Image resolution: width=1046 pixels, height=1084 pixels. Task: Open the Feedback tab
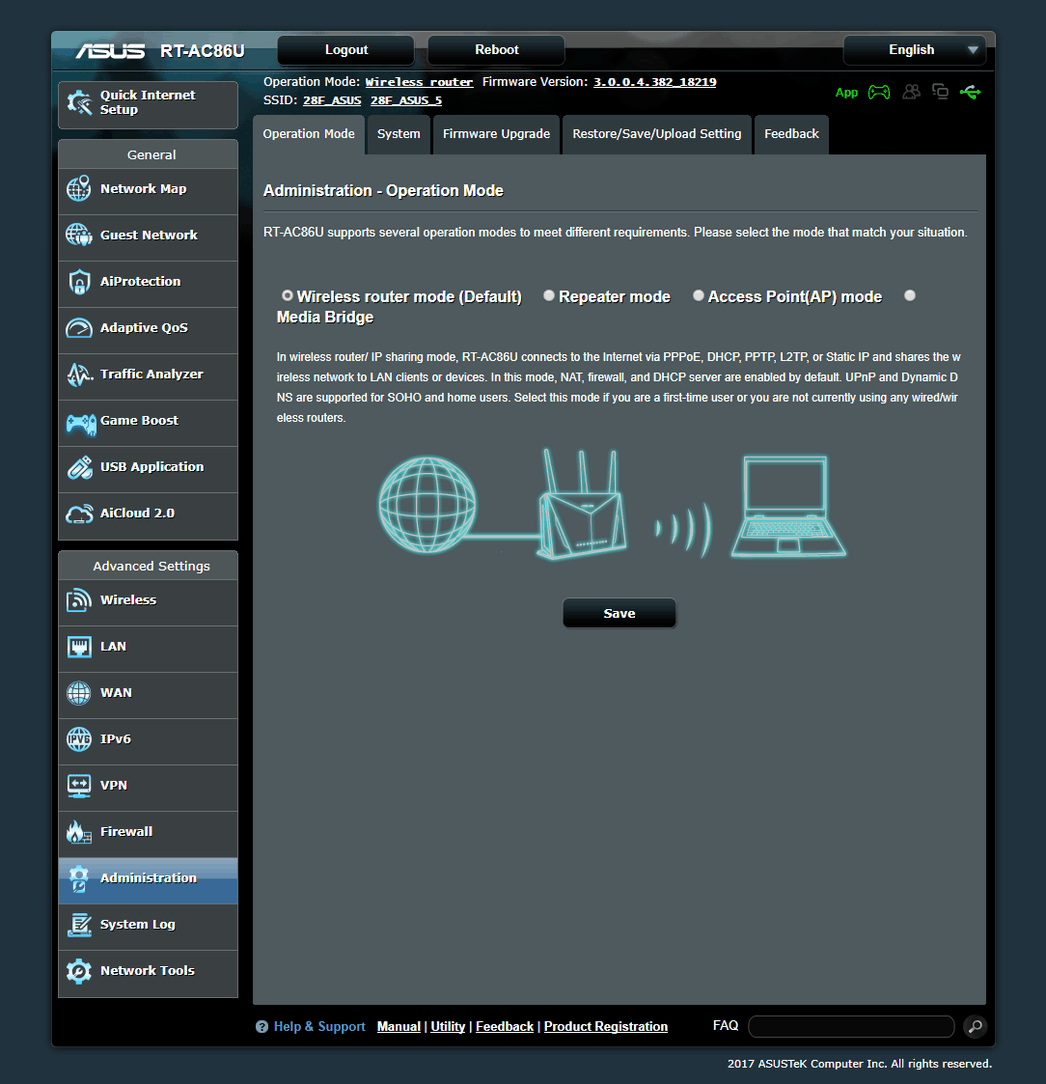tap(792, 134)
